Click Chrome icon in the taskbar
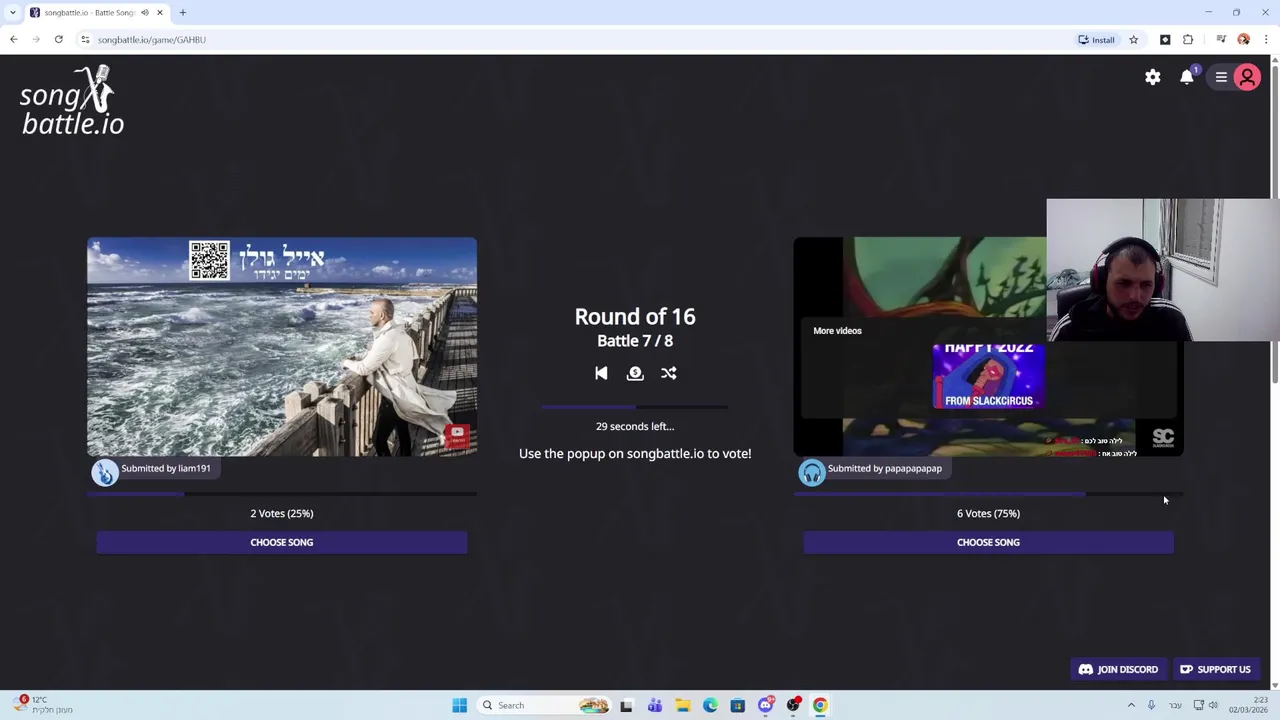The width and height of the screenshot is (1280, 720). (x=820, y=705)
